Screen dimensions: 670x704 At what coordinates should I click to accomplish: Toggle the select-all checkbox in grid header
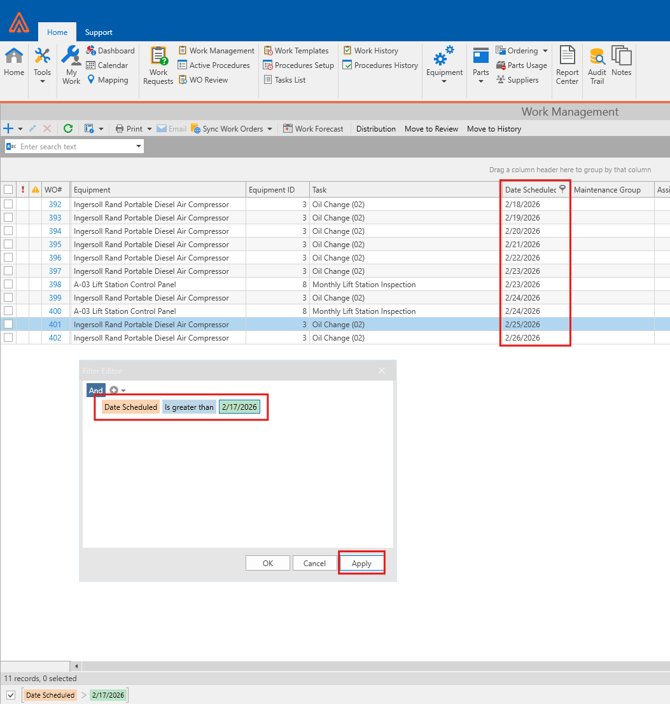[8, 189]
